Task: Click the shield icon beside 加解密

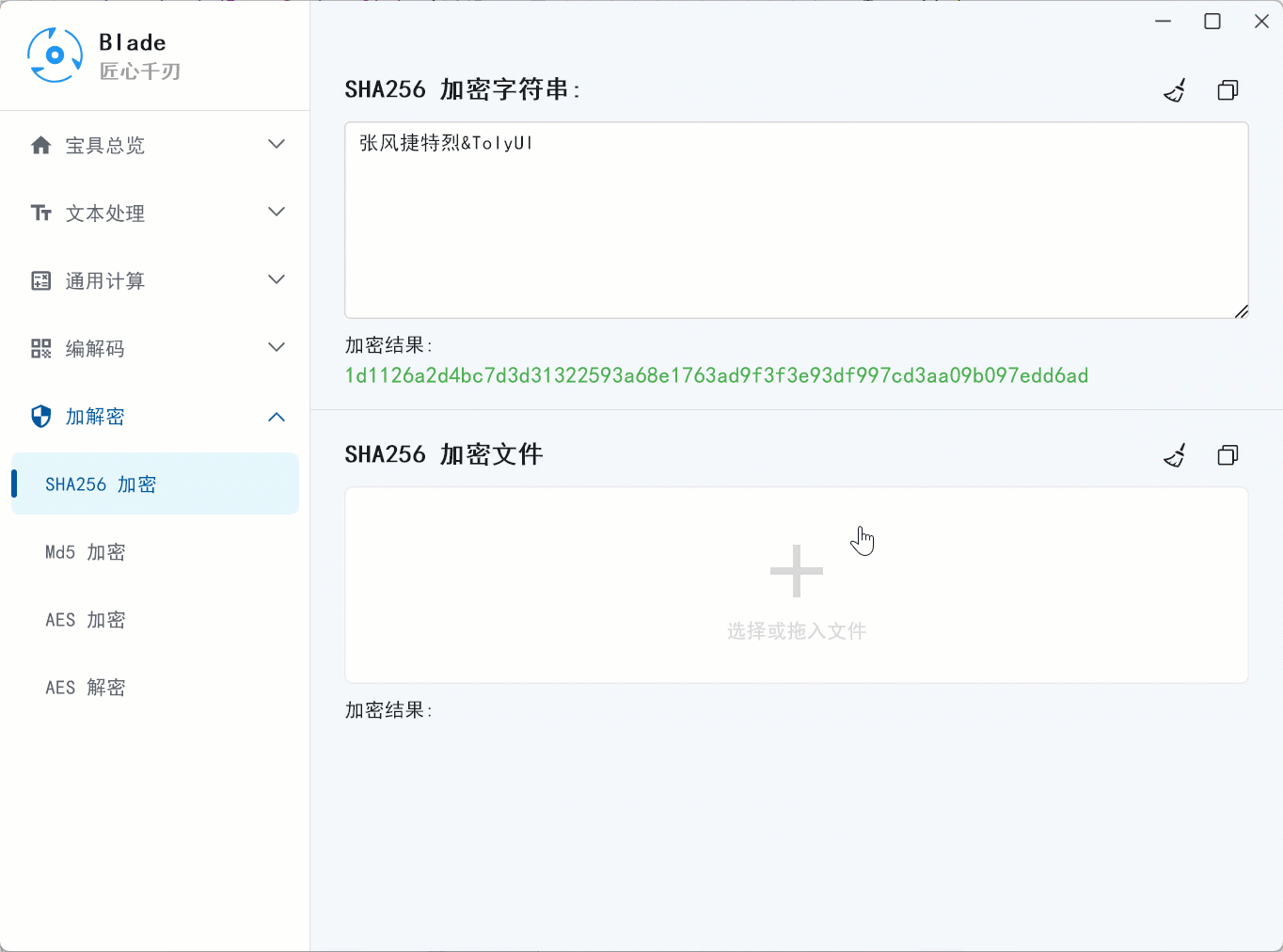Action: pyautogui.click(x=40, y=416)
